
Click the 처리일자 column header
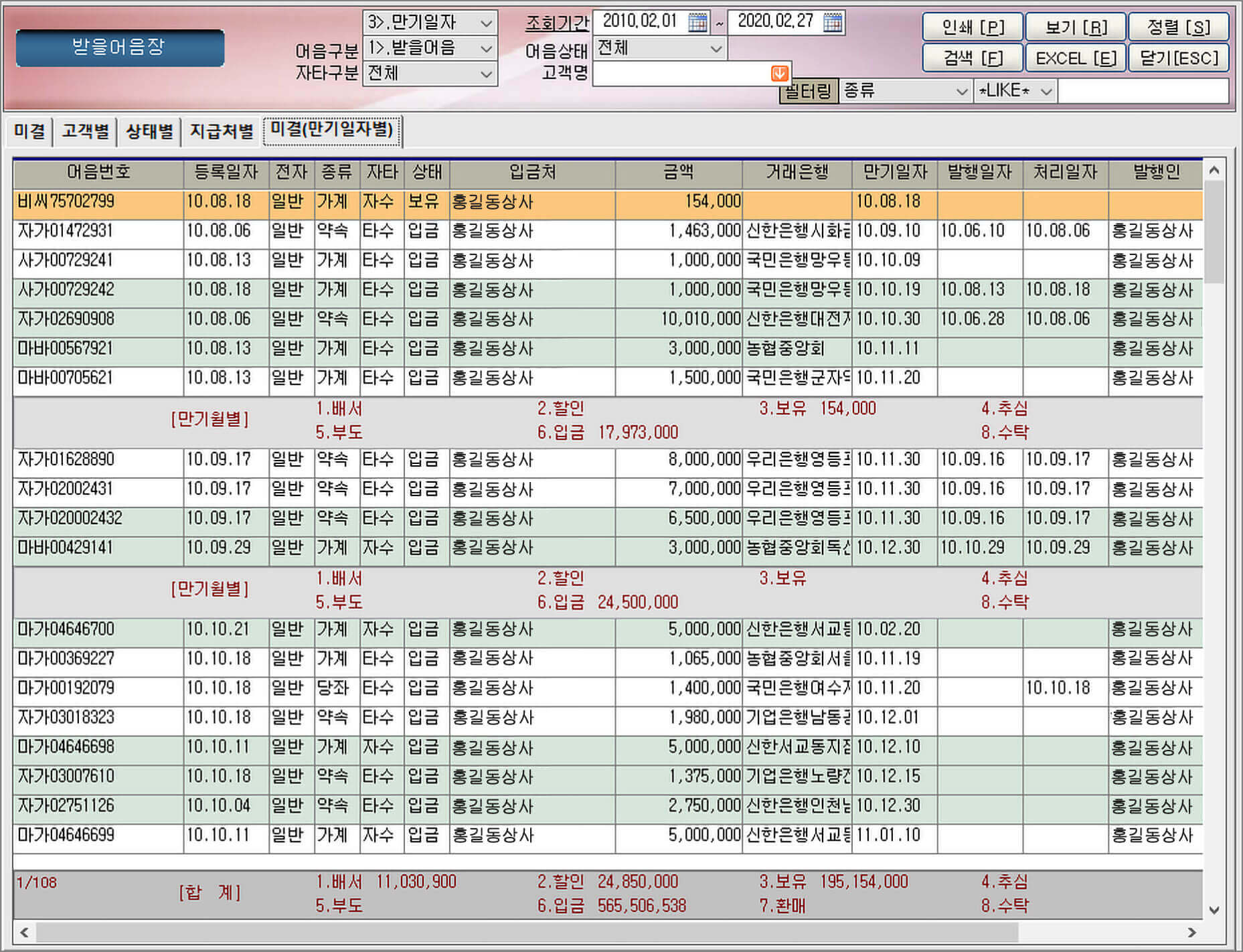coord(1066,173)
